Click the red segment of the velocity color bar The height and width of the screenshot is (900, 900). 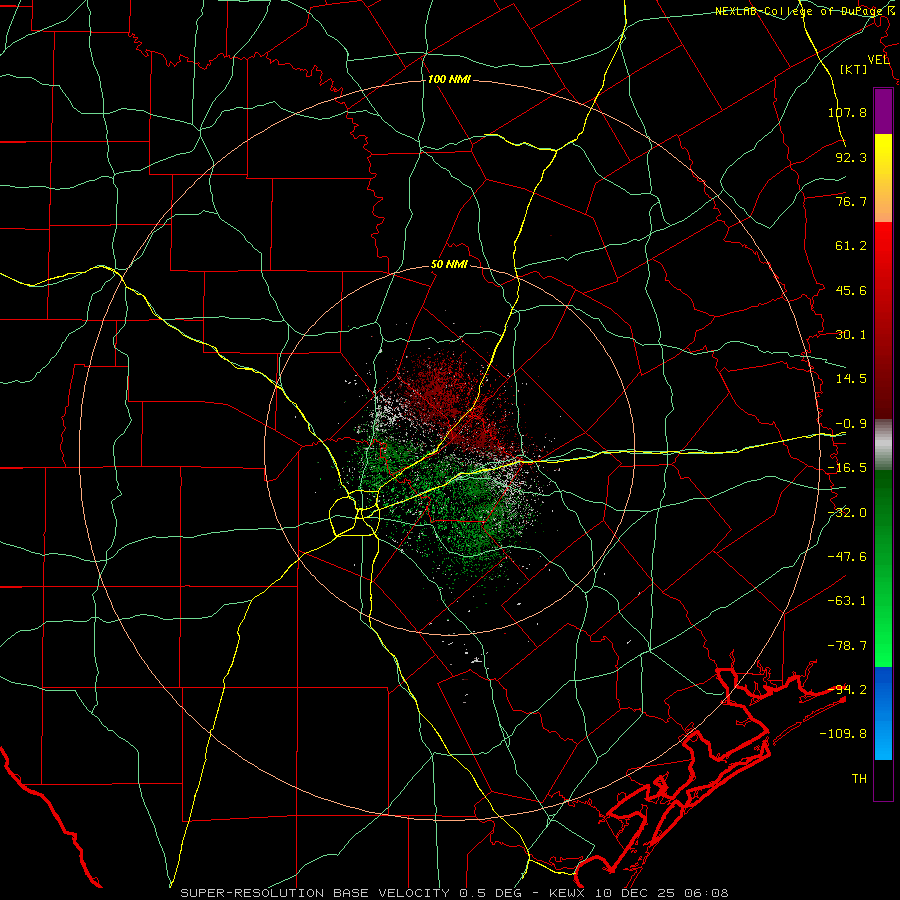point(883,320)
